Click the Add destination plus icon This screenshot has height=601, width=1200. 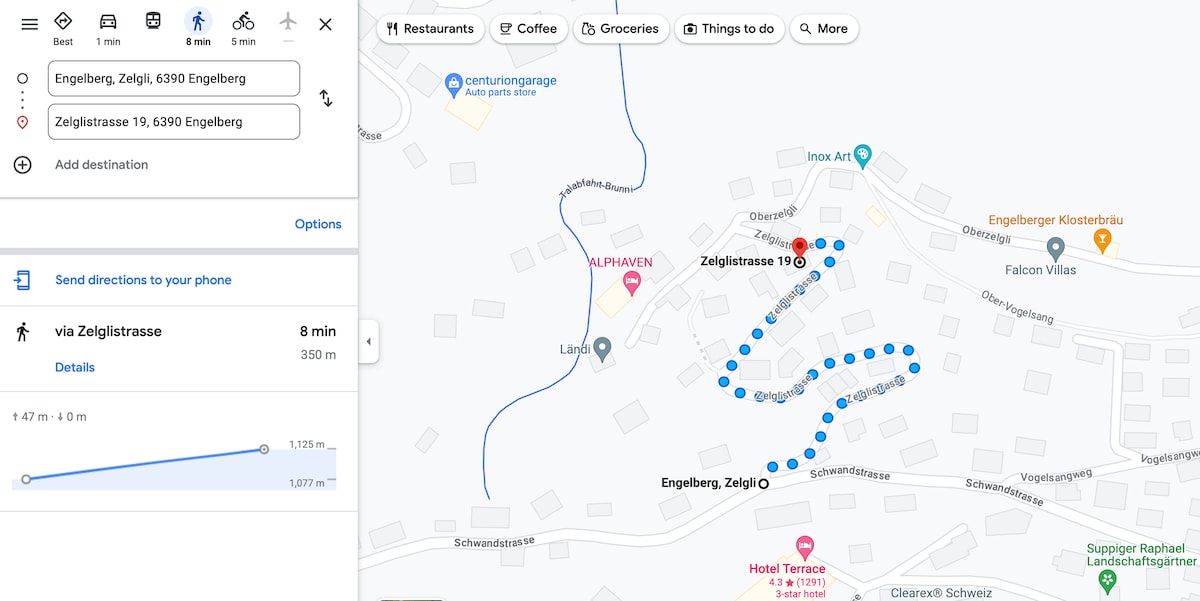(23, 165)
